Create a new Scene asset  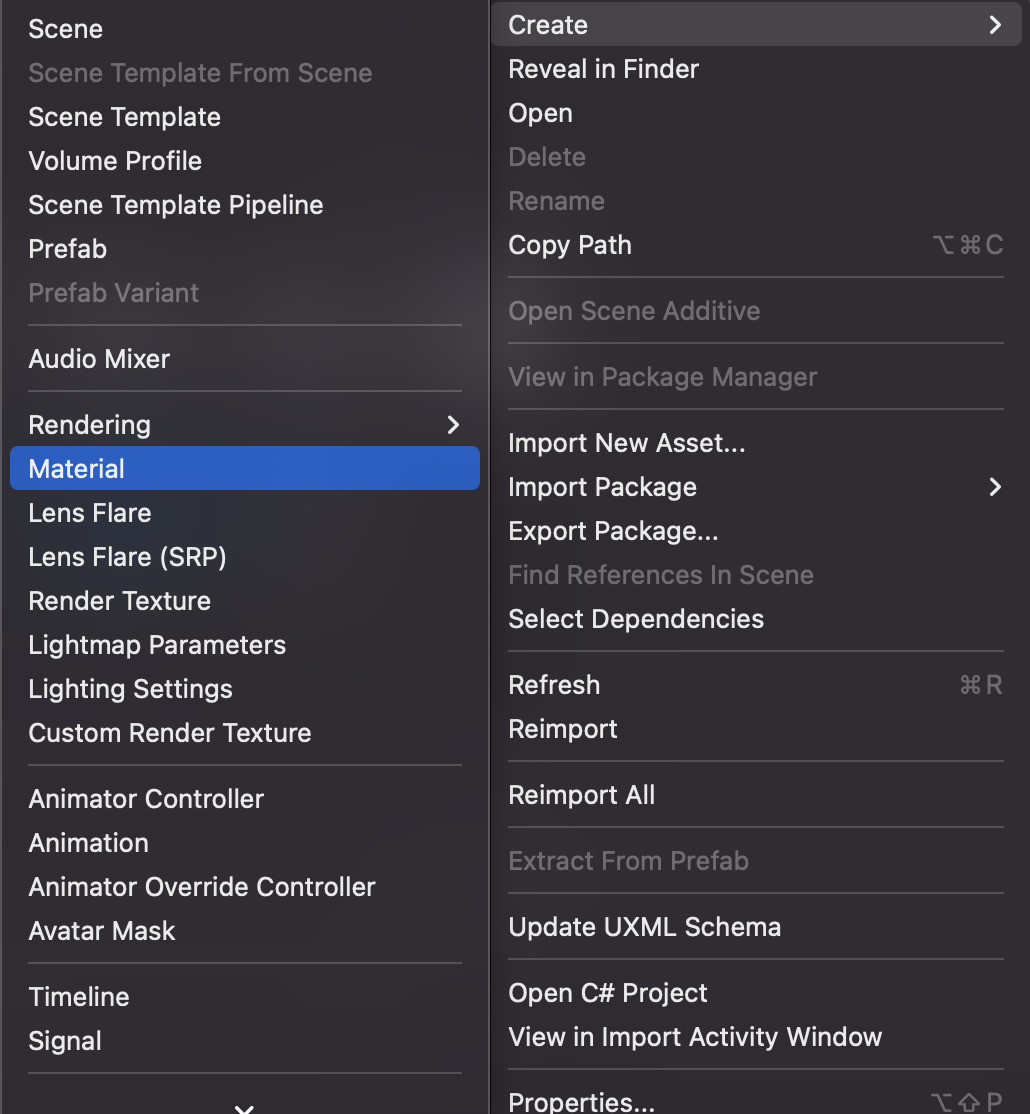[65, 29]
